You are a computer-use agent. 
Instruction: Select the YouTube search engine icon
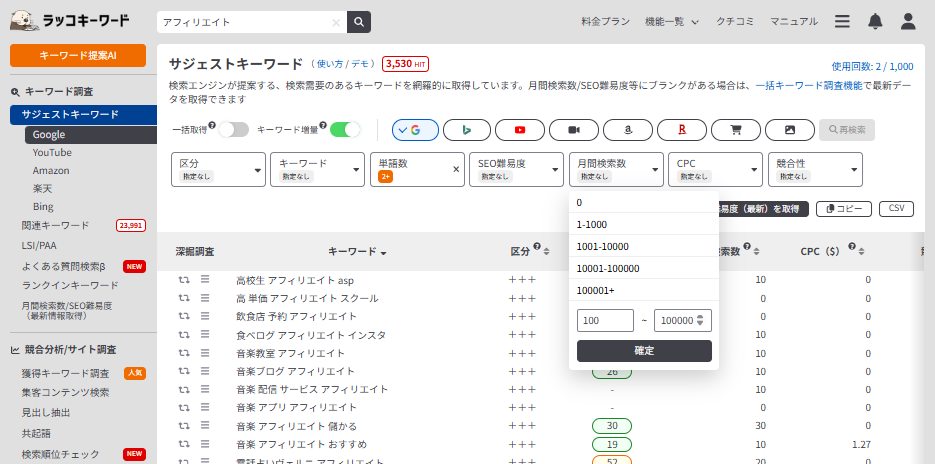tap(520, 130)
